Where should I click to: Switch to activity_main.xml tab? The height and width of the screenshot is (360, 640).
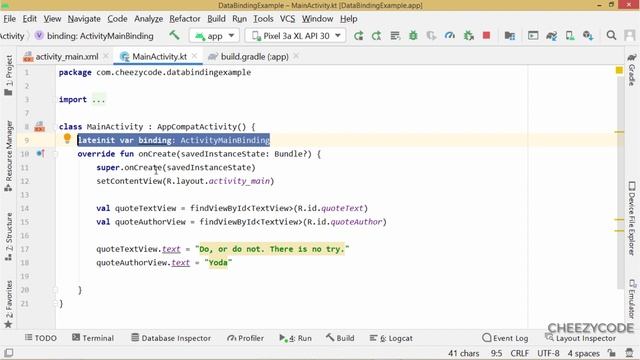point(67,57)
